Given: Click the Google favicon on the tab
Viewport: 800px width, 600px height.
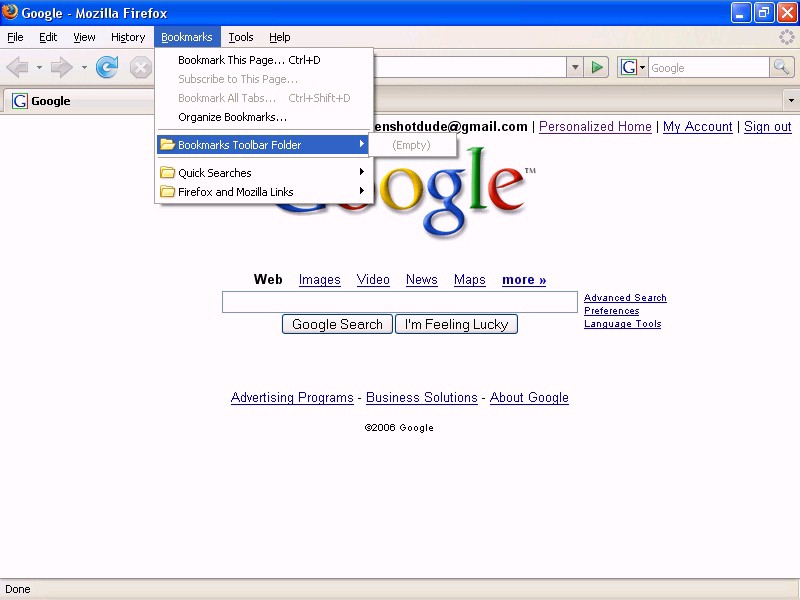Looking at the screenshot, I should tap(19, 101).
